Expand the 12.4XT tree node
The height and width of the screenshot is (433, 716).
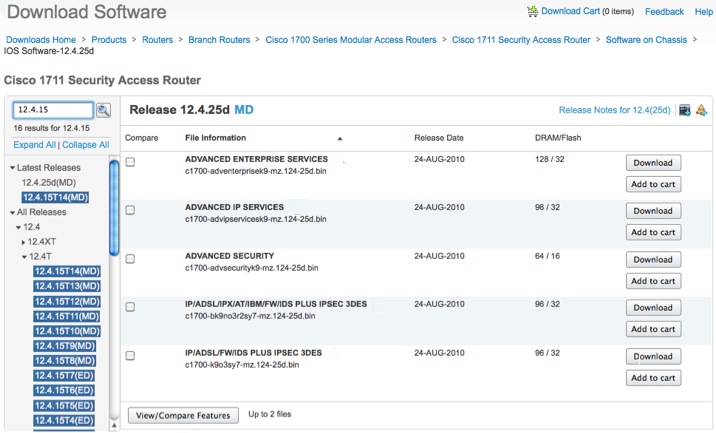24,242
